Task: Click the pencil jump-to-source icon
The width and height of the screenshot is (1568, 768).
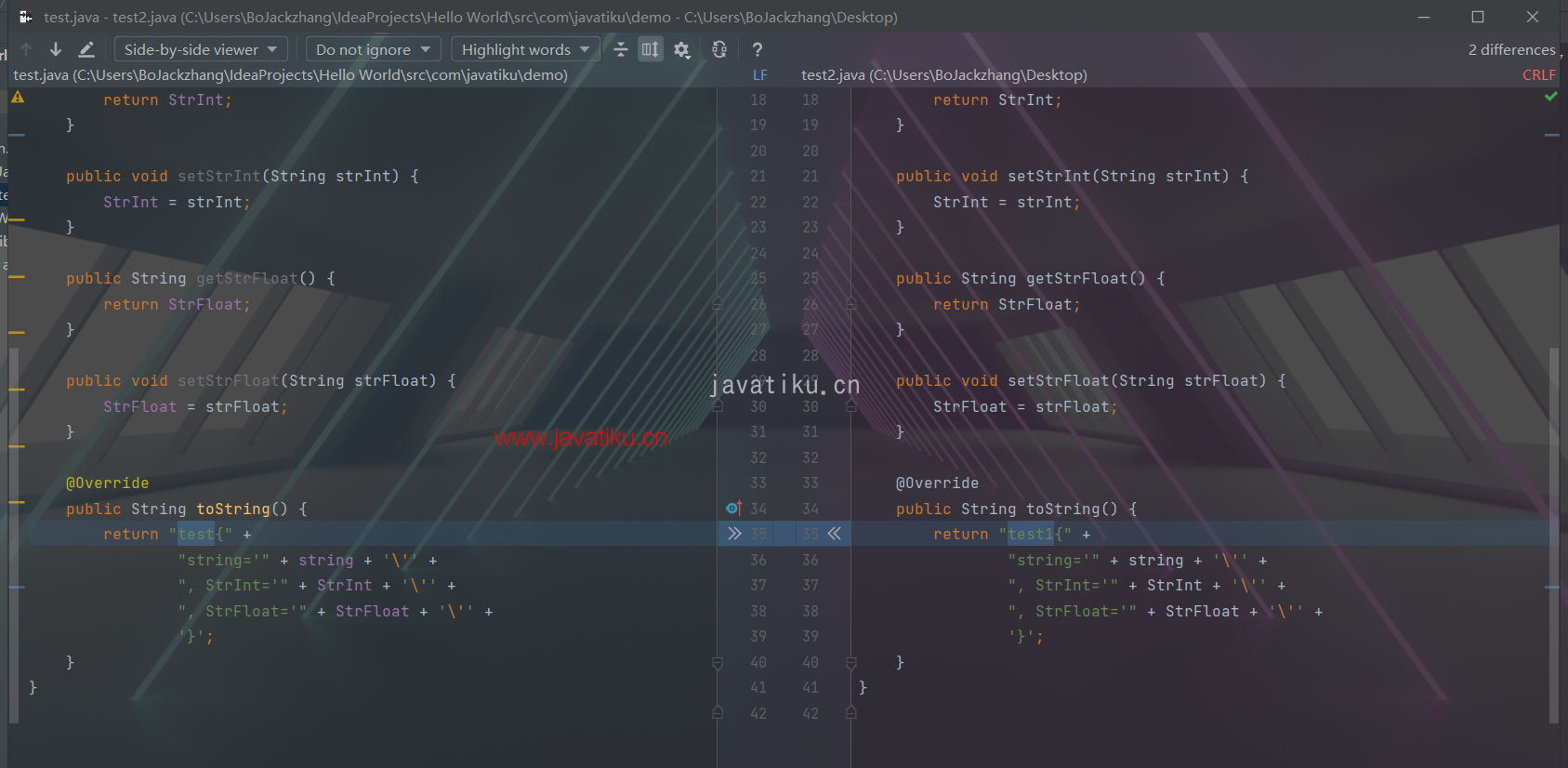Action: click(x=86, y=49)
